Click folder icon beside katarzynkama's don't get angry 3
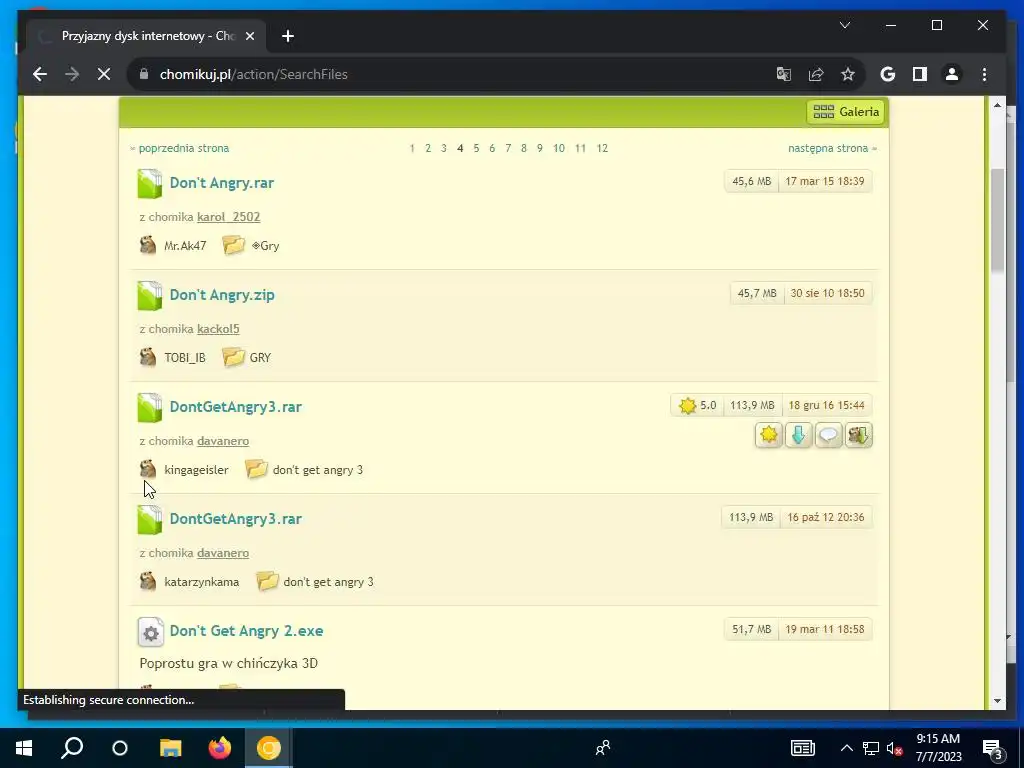 coord(267,581)
